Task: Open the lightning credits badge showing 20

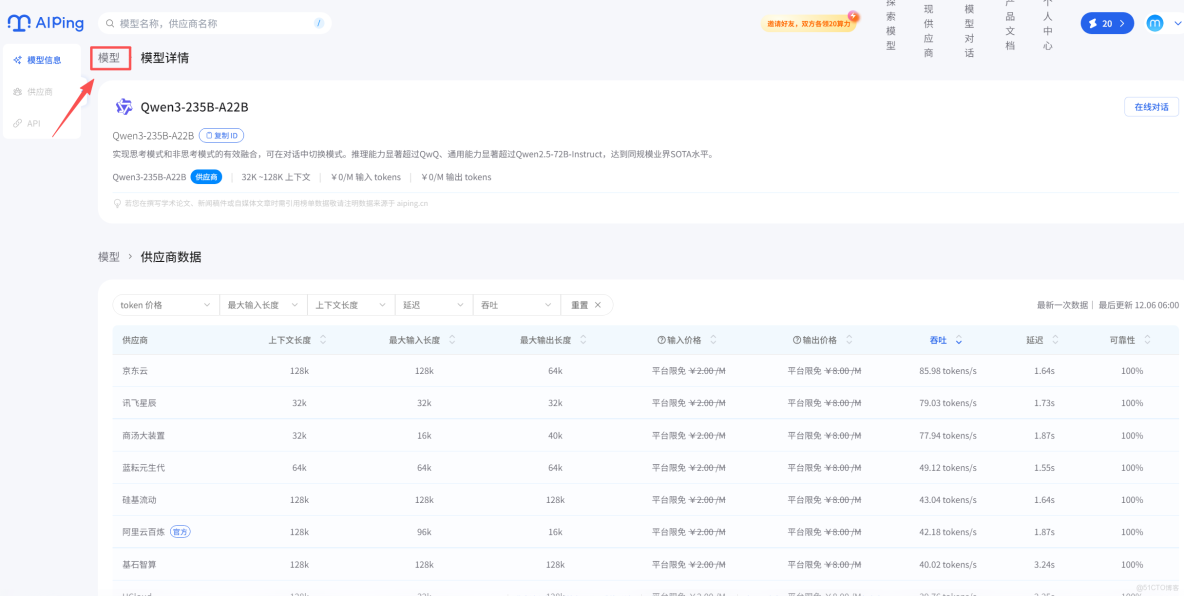Action: coord(1106,22)
